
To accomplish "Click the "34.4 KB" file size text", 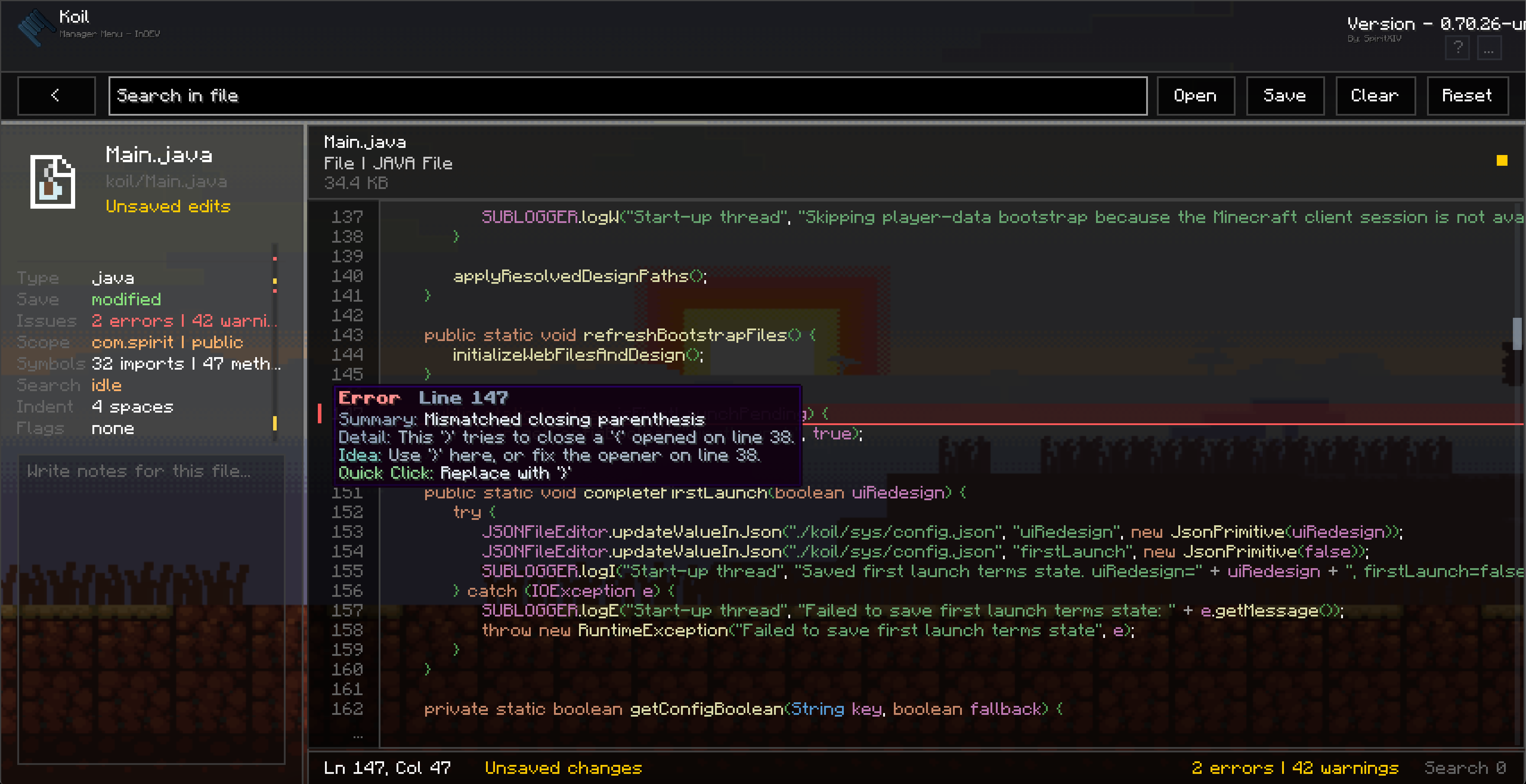I will coord(355,183).
